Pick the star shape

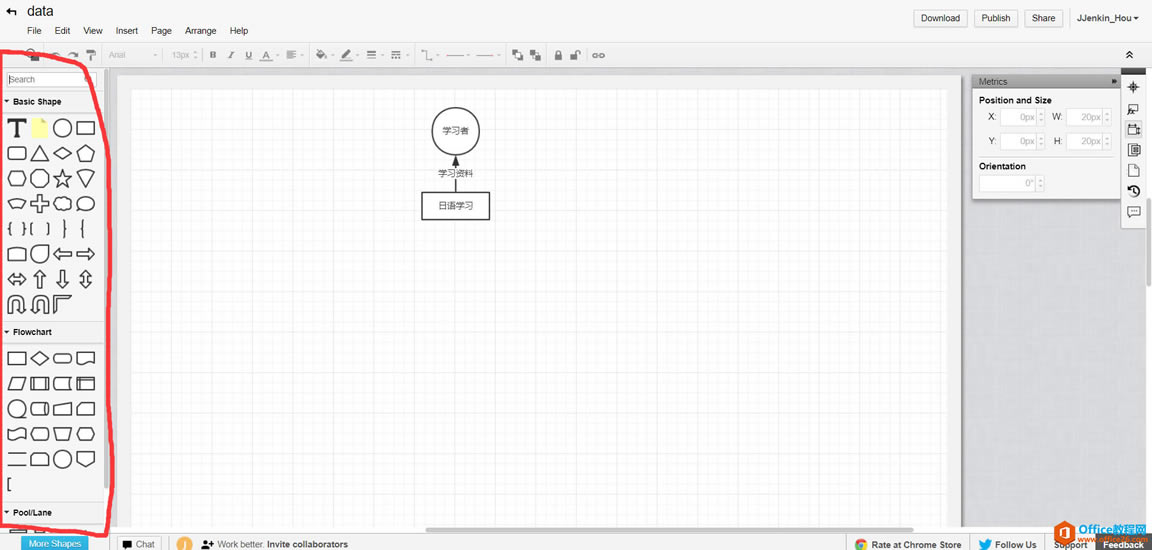tap(62, 178)
